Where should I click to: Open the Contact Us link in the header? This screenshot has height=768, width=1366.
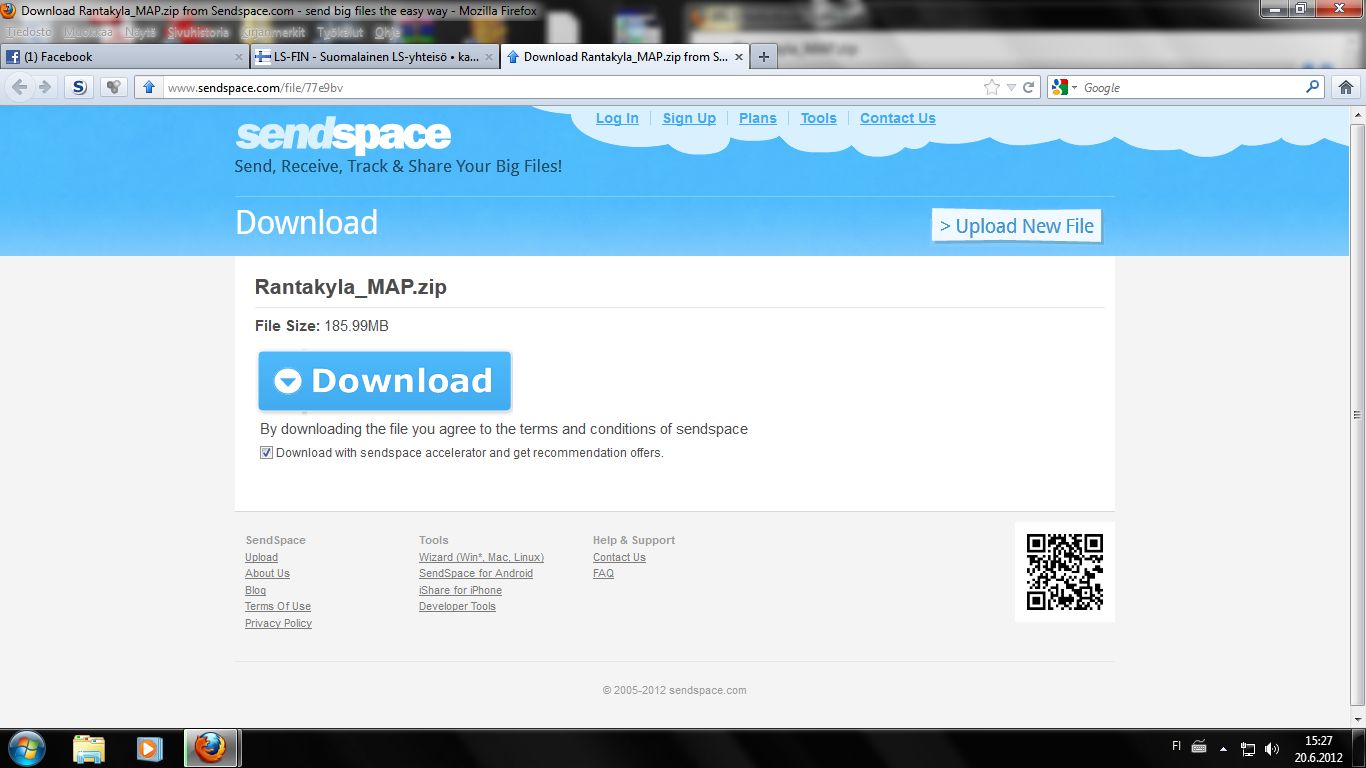coord(898,118)
